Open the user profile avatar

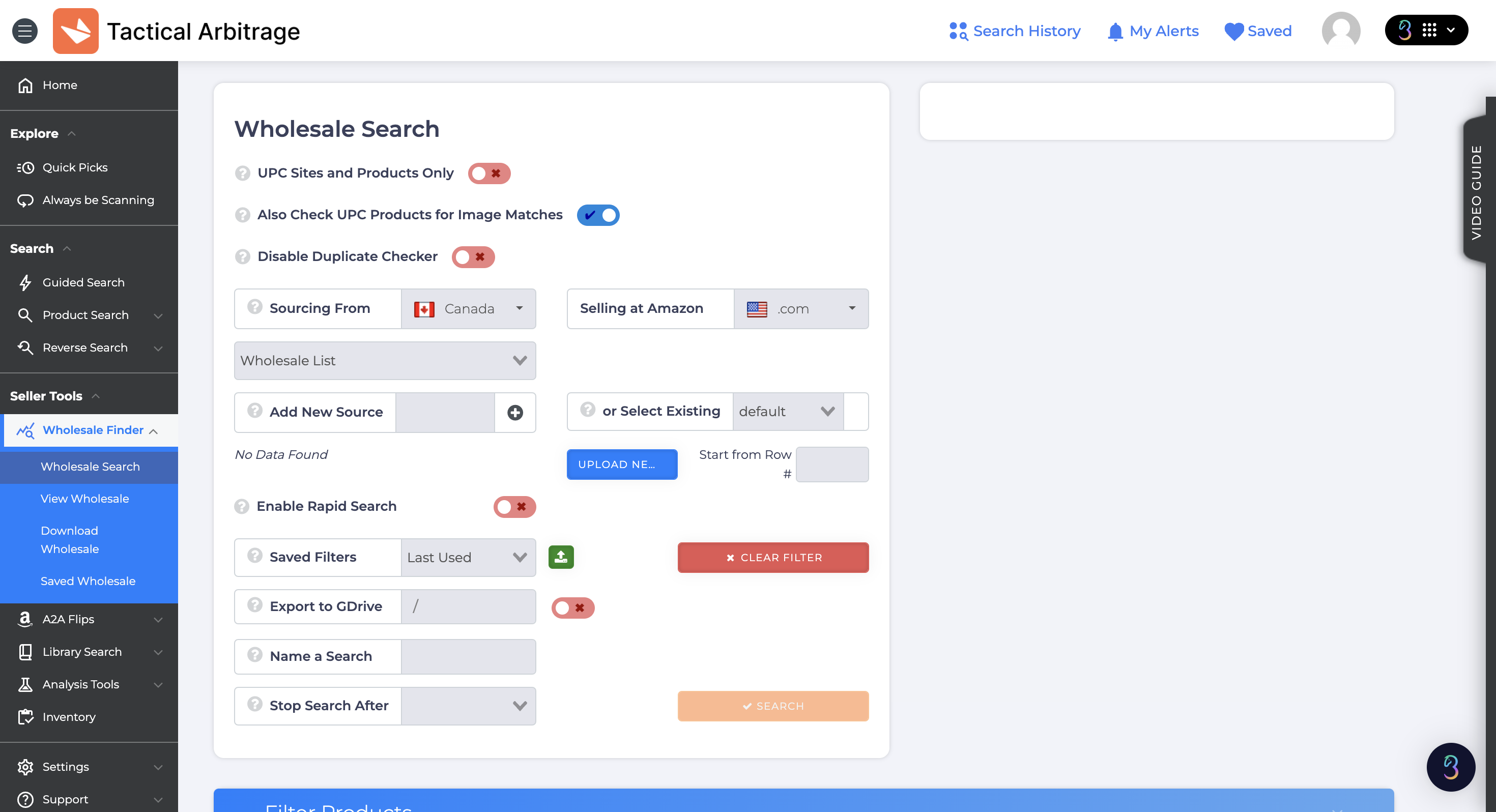point(1341,30)
